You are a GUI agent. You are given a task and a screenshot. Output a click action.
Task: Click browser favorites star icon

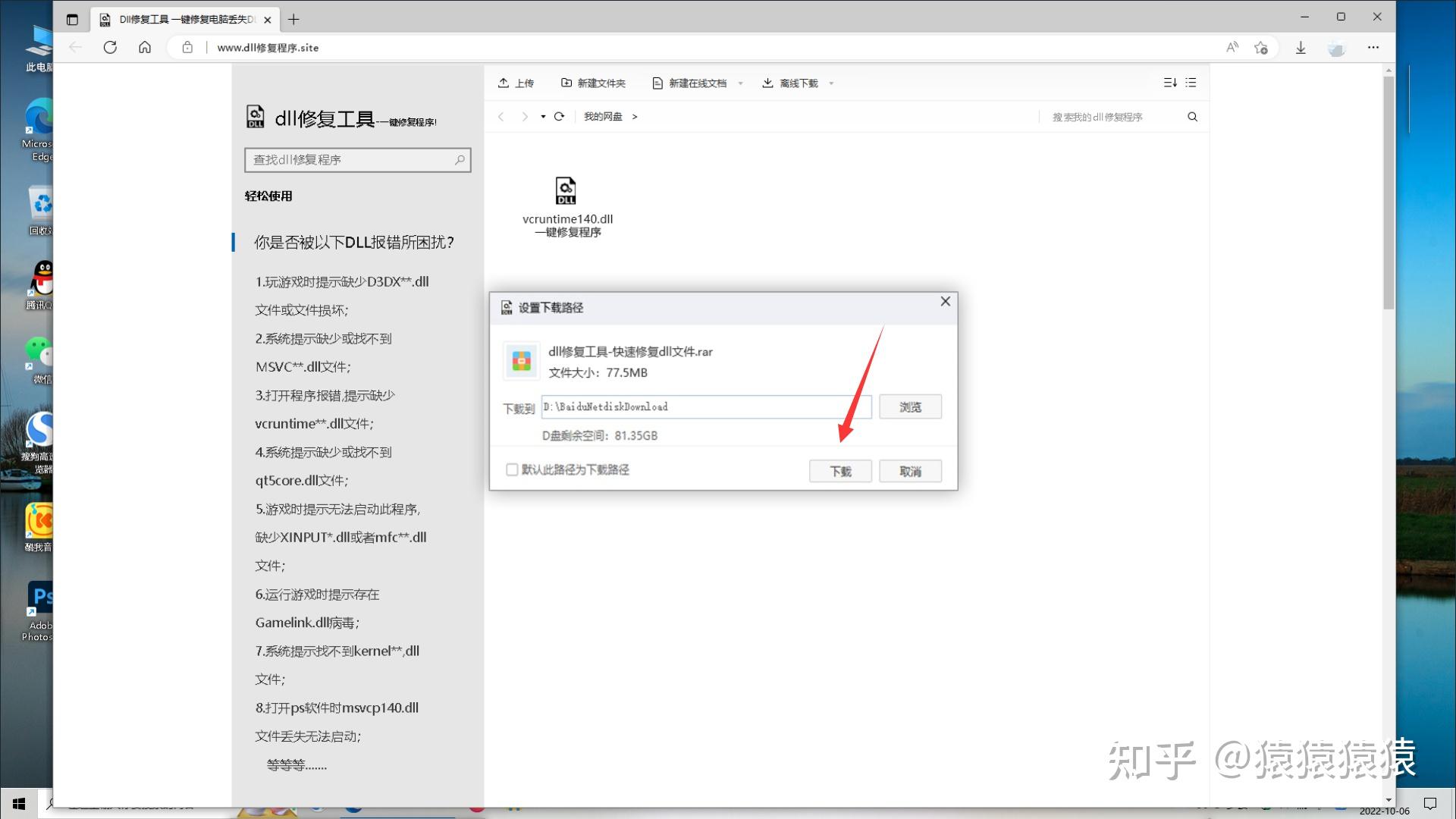pyautogui.click(x=1260, y=48)
